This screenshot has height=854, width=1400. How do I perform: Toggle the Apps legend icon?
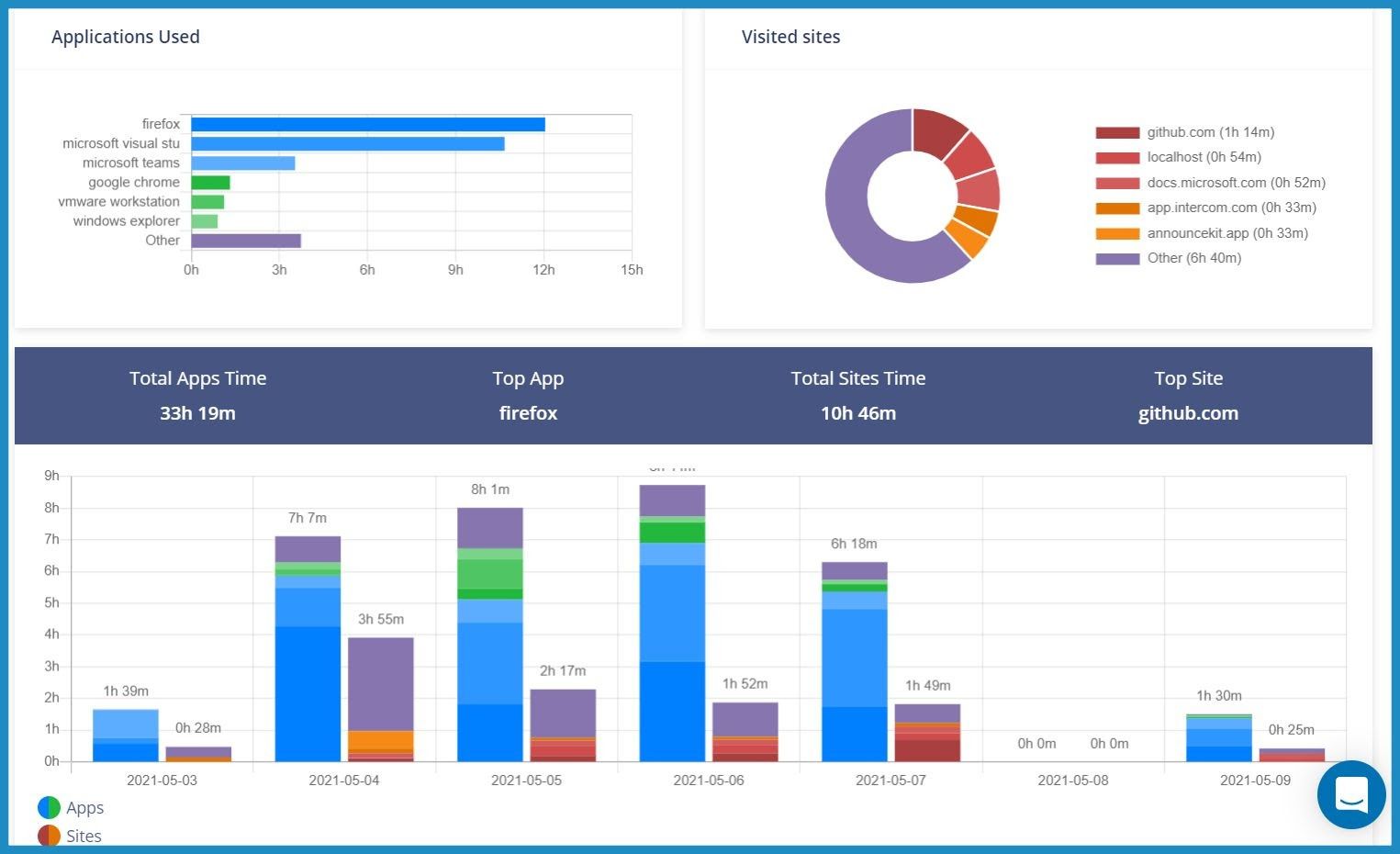[x=49, y=808]
